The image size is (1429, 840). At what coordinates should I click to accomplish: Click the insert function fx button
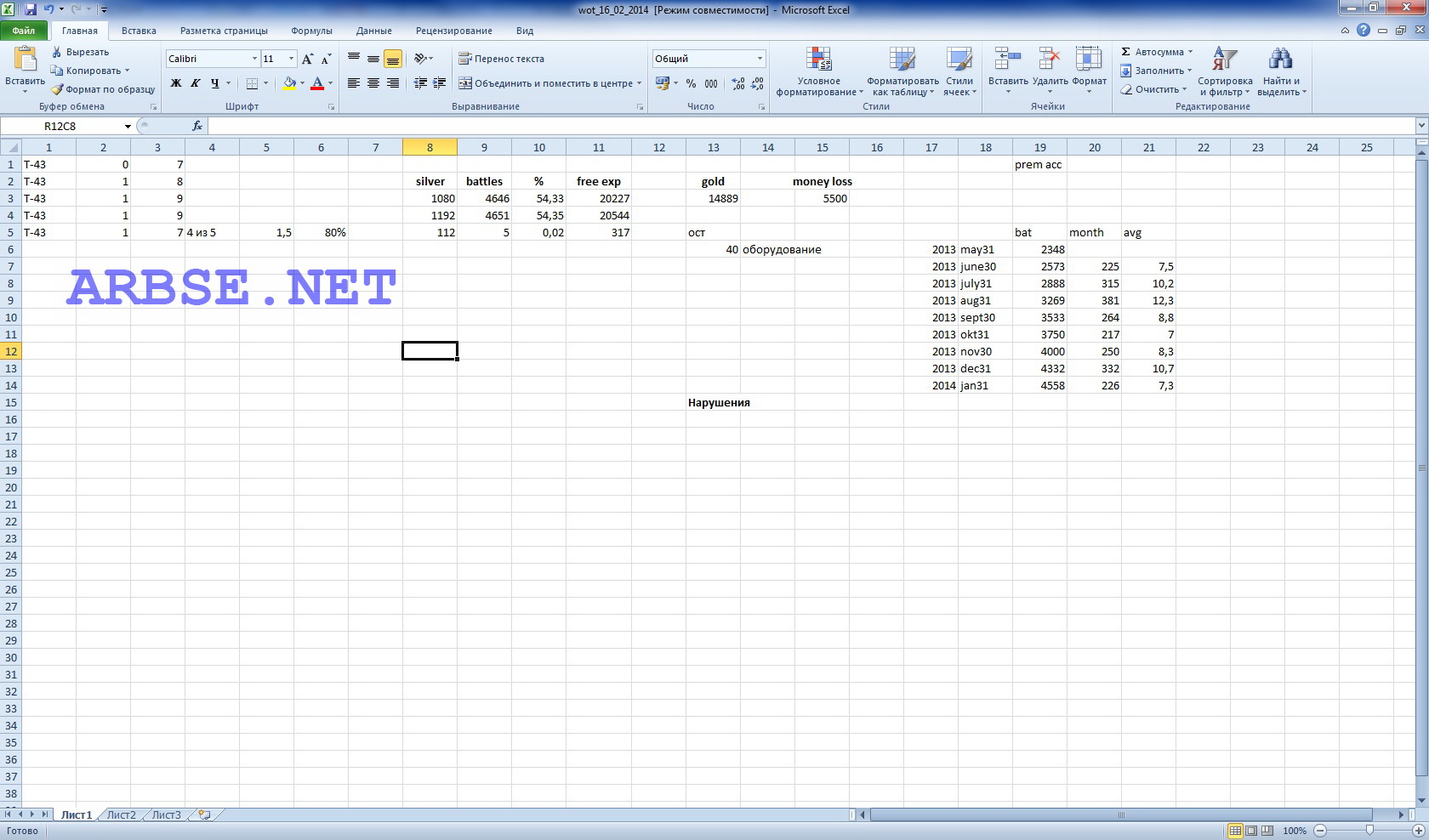(x=197, y=126)
